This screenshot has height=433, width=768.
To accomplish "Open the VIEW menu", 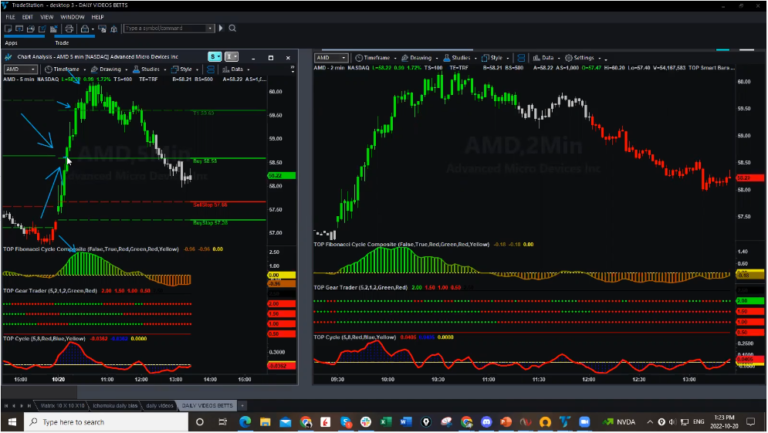I will (47, 17).
